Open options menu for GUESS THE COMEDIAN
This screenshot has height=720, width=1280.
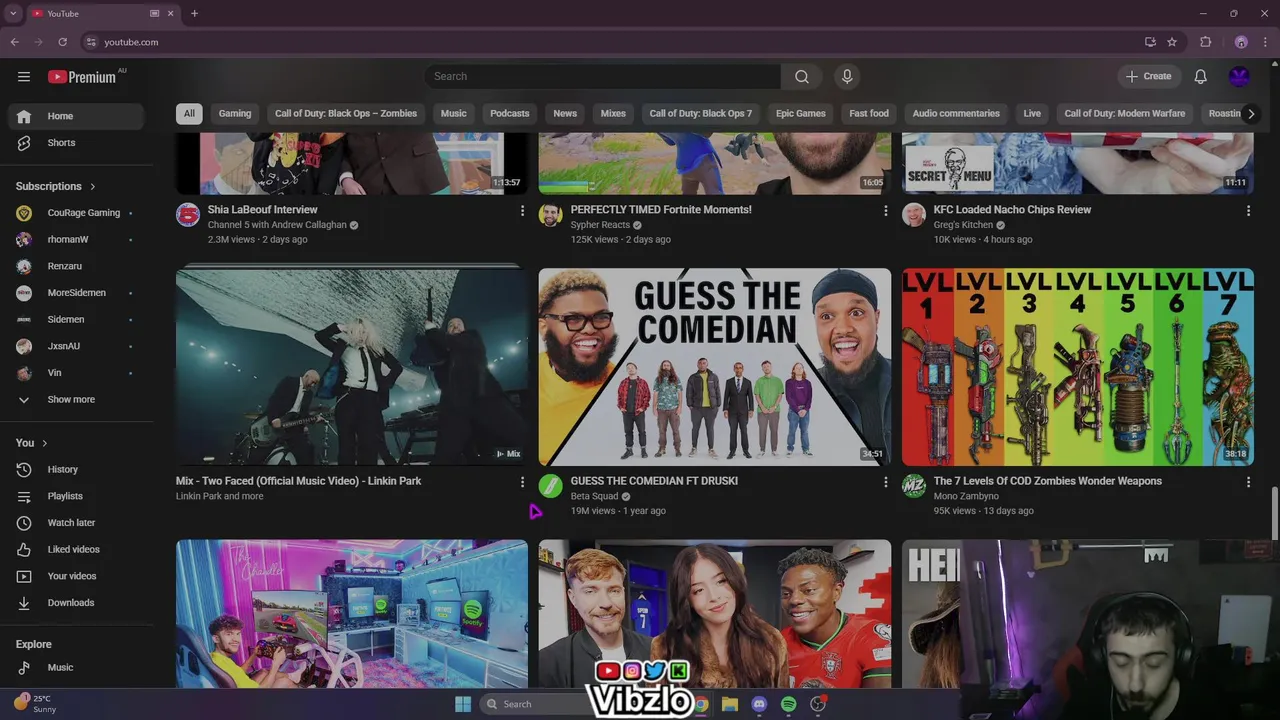click(x=885, y=482)
